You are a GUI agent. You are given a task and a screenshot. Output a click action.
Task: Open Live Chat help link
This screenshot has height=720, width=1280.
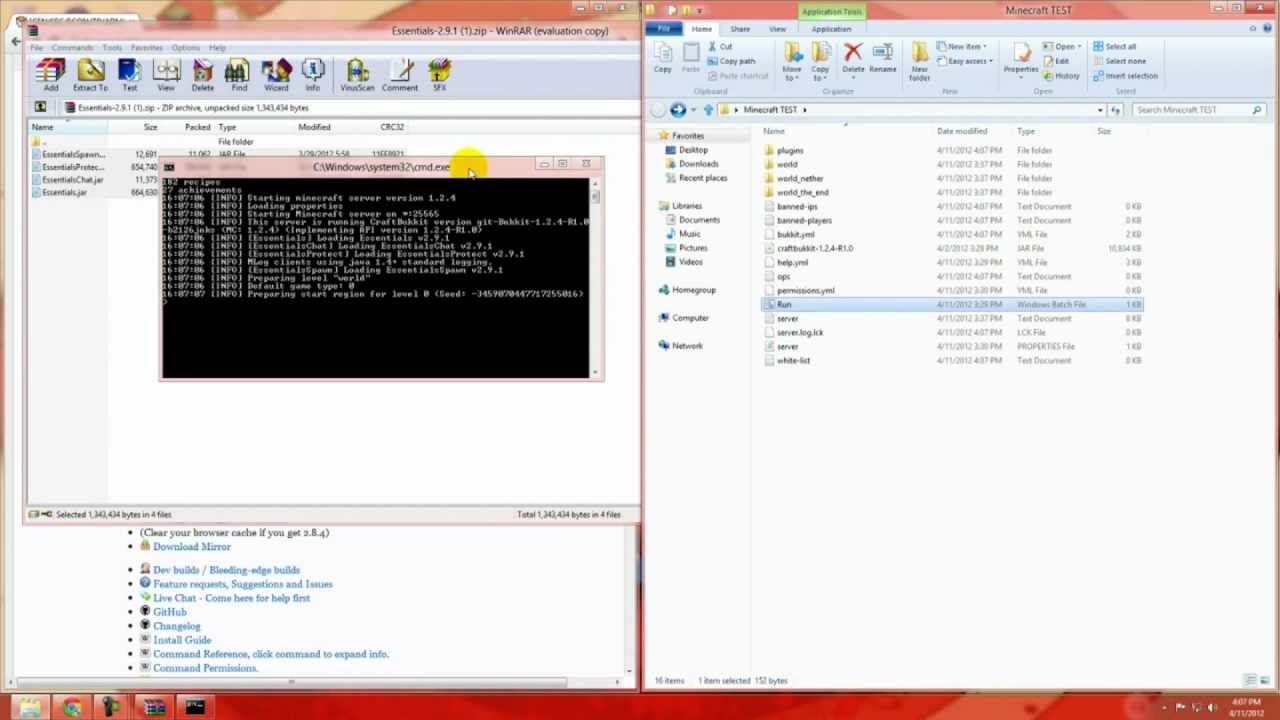(231, 598)
